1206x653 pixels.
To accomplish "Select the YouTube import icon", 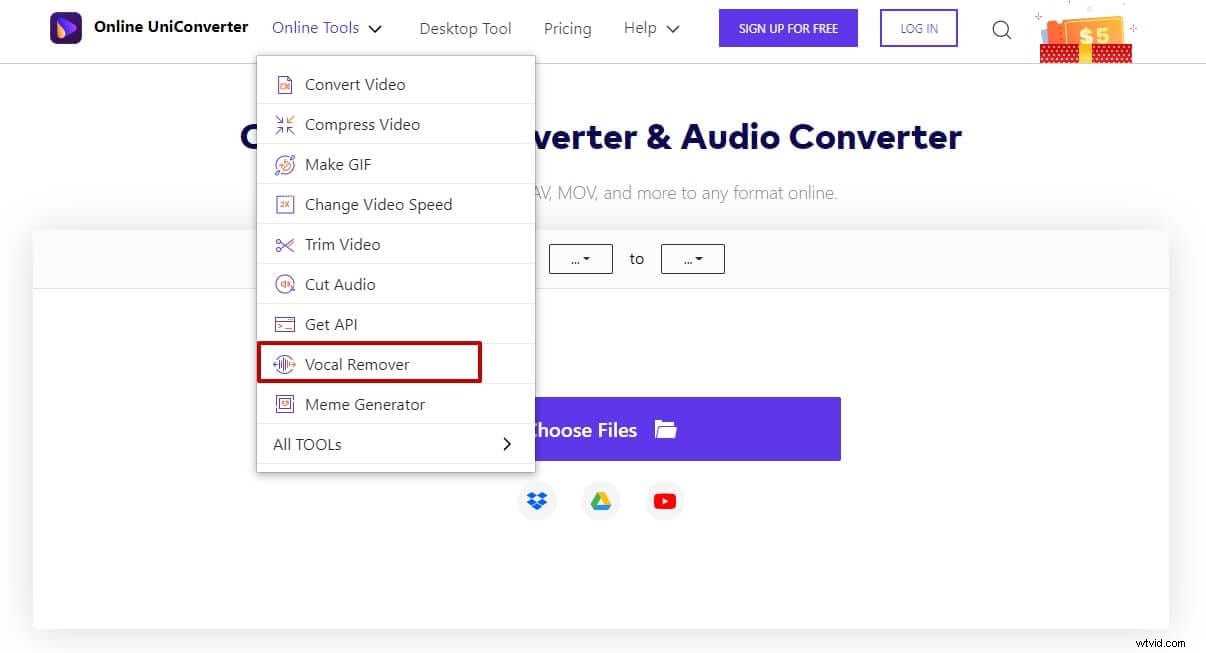I will click(x=665, y=500).
